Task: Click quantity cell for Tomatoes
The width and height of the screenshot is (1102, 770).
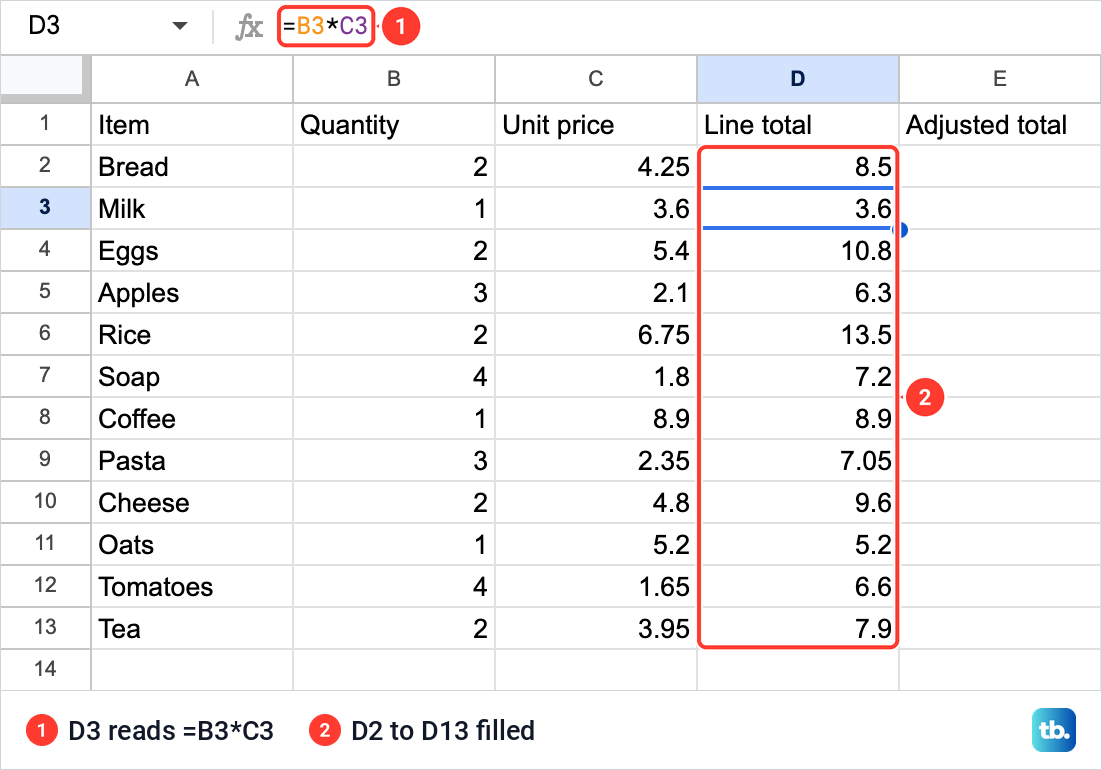Action: [394, 586]
